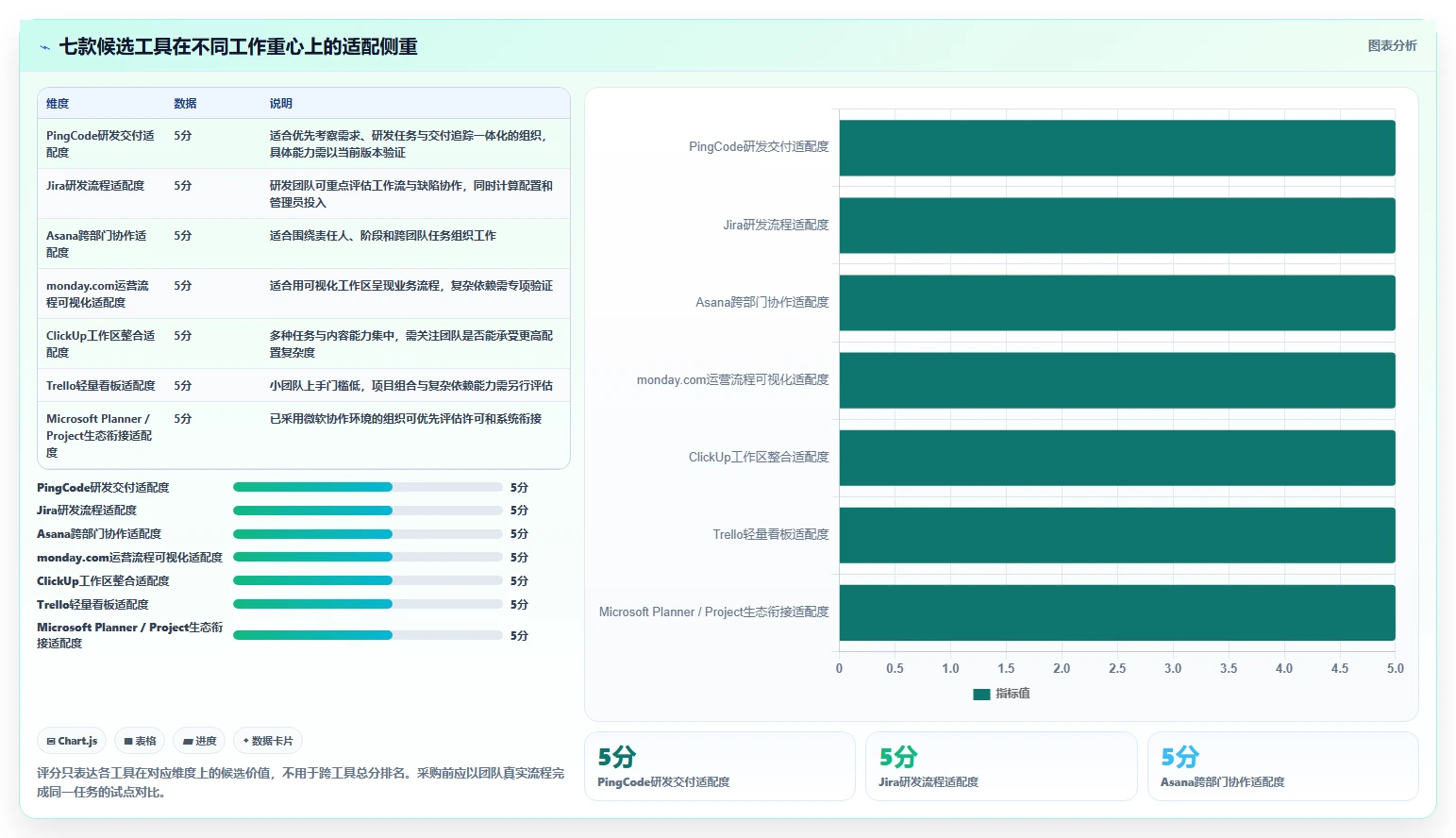
Task: Click the footnote text starting 评分只表达
Action: click(301, 782)
